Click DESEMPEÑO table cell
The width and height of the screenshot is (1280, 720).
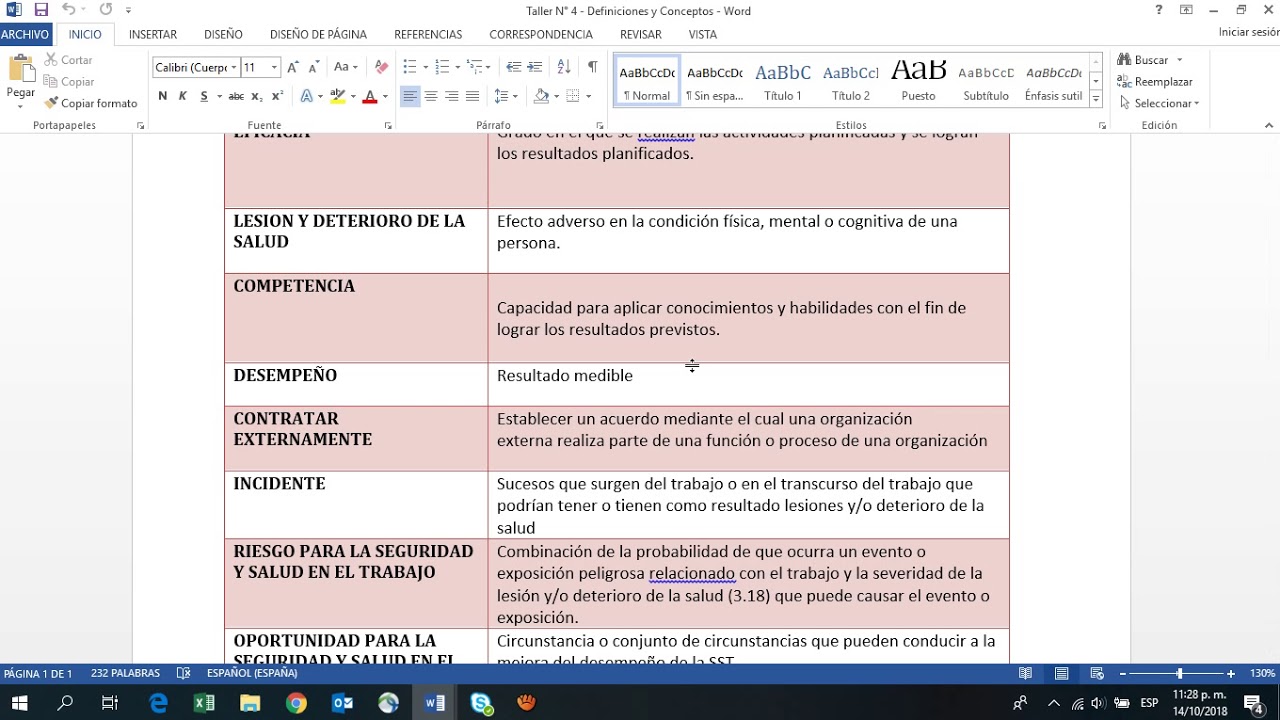[356, 384]
